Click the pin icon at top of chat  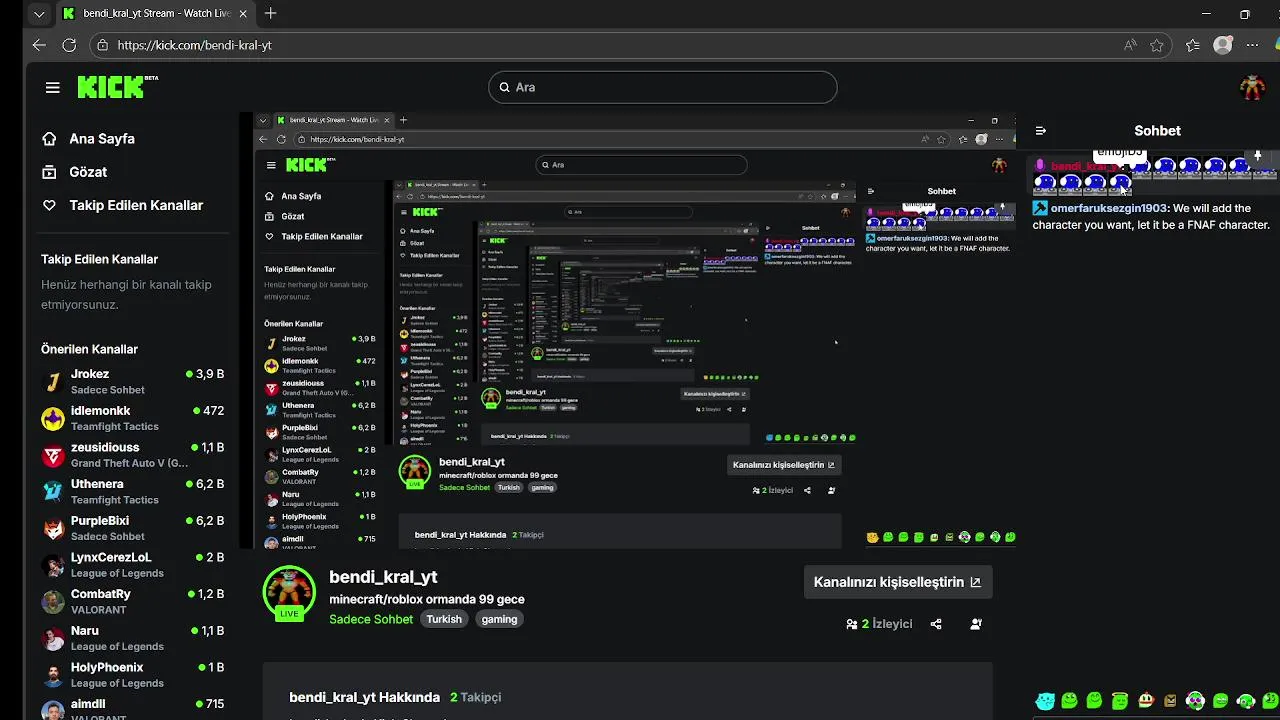coord(1258,156)
